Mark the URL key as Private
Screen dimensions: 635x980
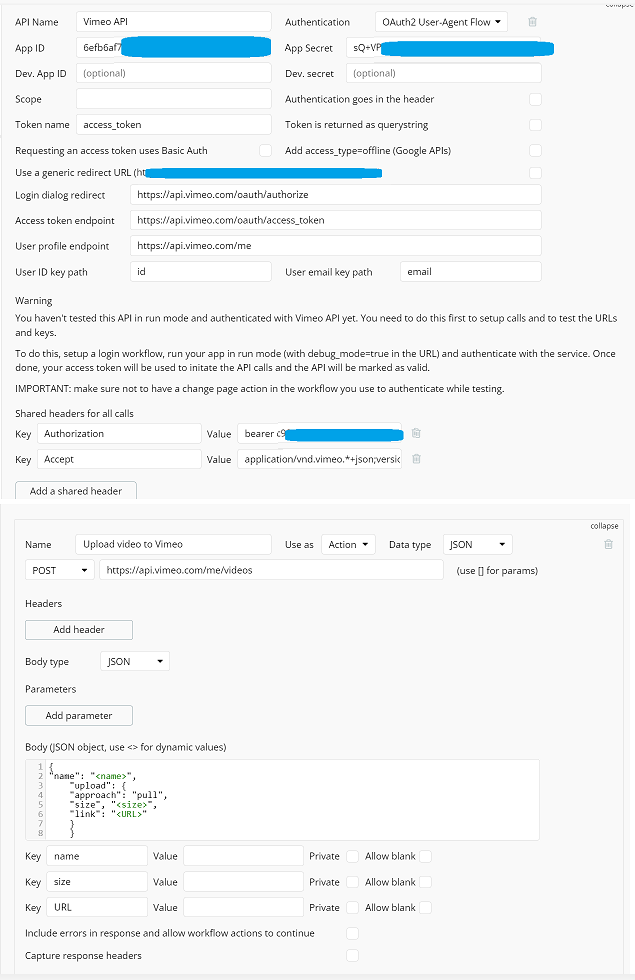(x=352, y=908)
